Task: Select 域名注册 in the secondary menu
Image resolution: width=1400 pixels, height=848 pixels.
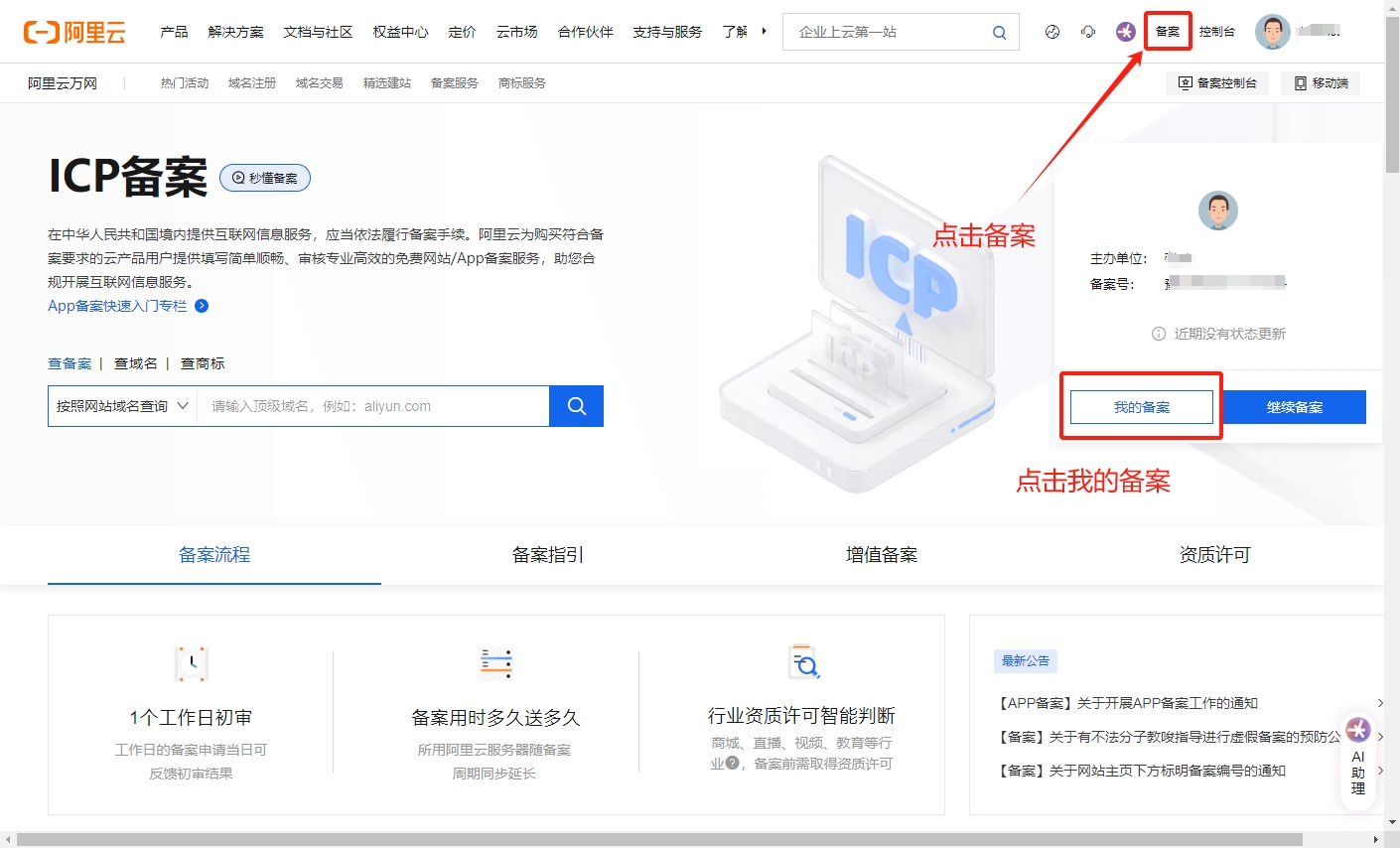Action: tap(251, 82)
